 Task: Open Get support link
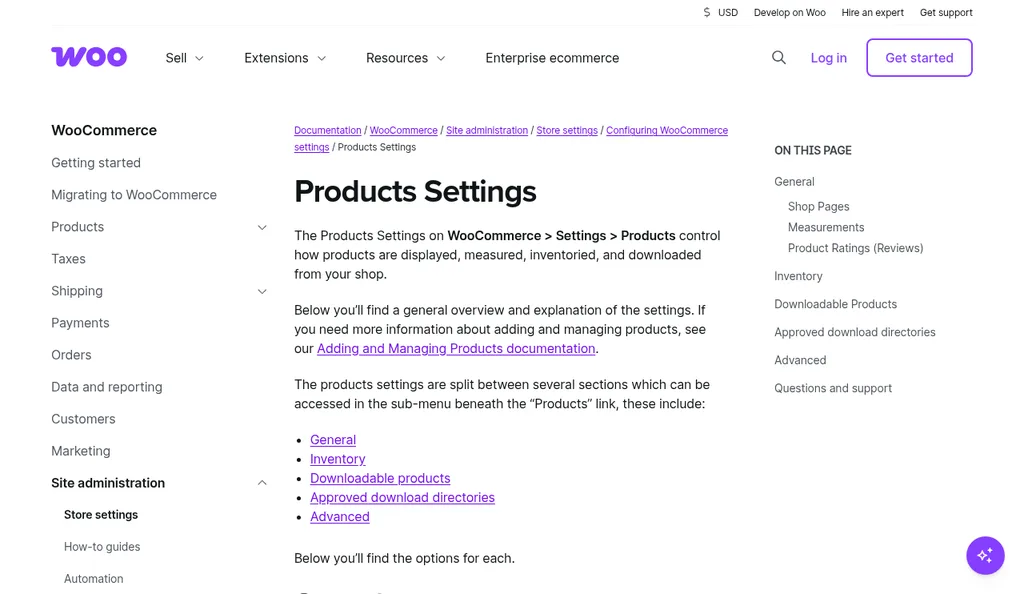click(946, 12)
